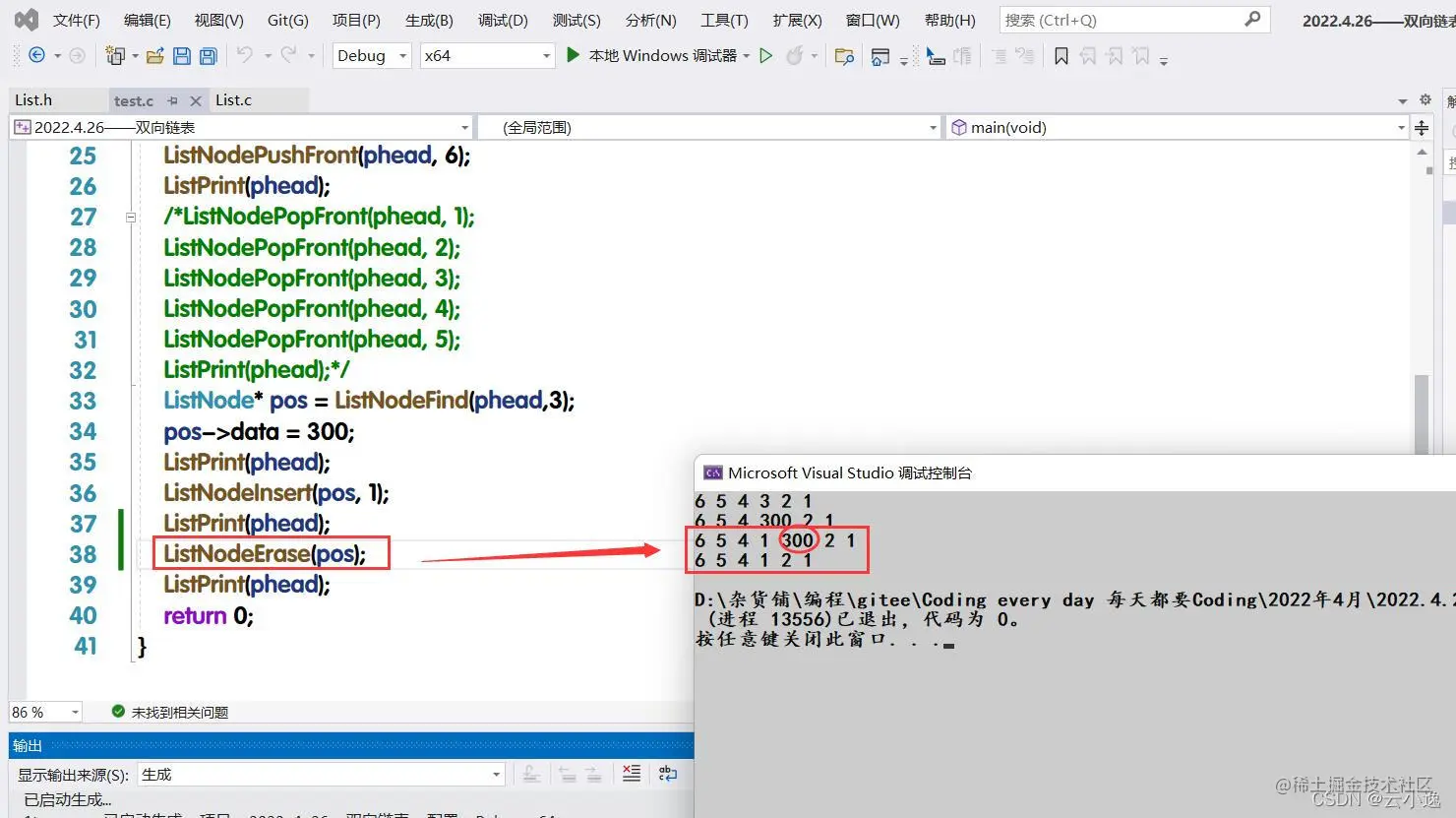The height and width of the screenshot is (818, 1456).
Task: Click the code pos->data = 300; line
Action: (x=259, y=431)
